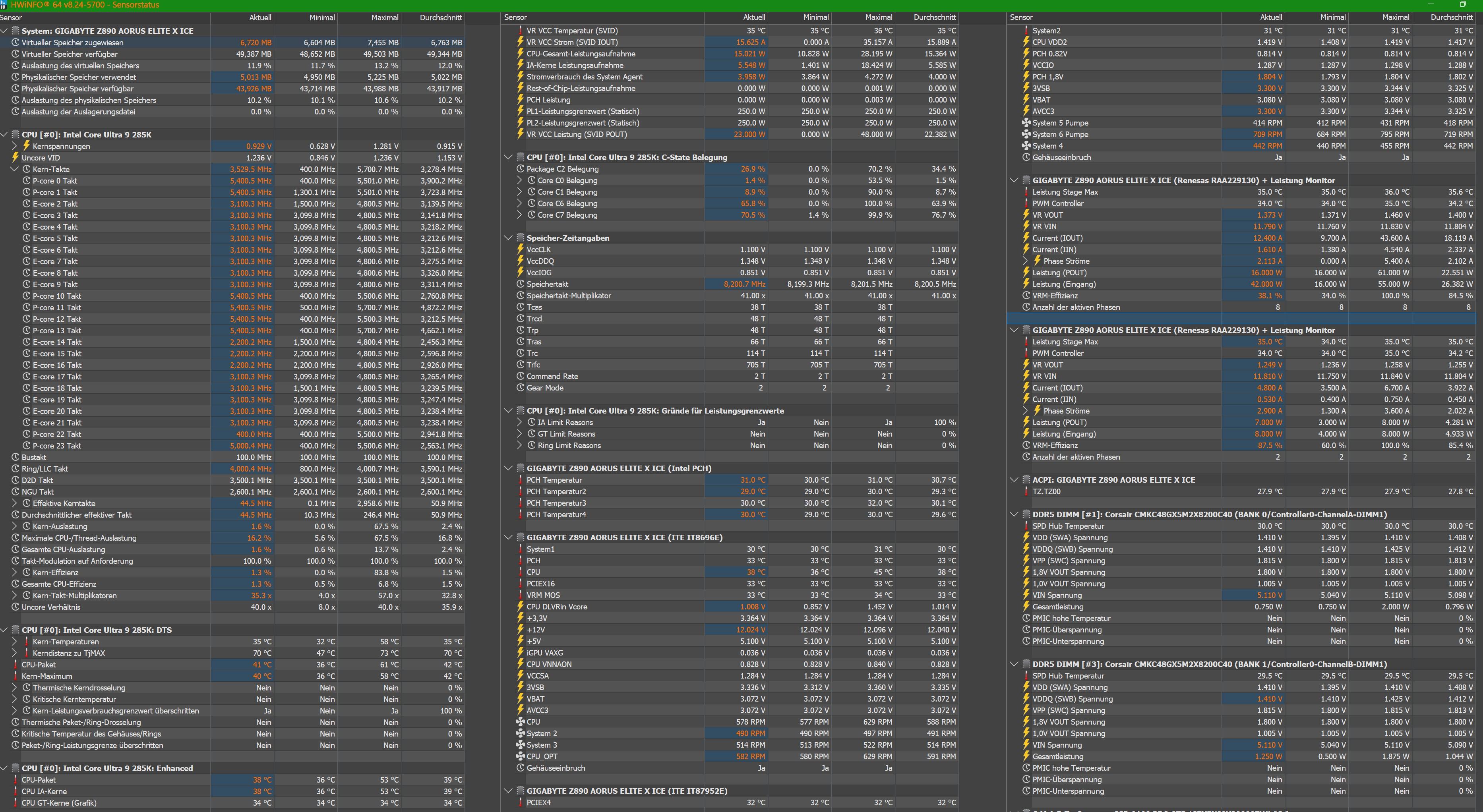Click the clock icon of P-core 0 Takt
The height and width of the screenshot is (812, 1483).
click(27, 181)
